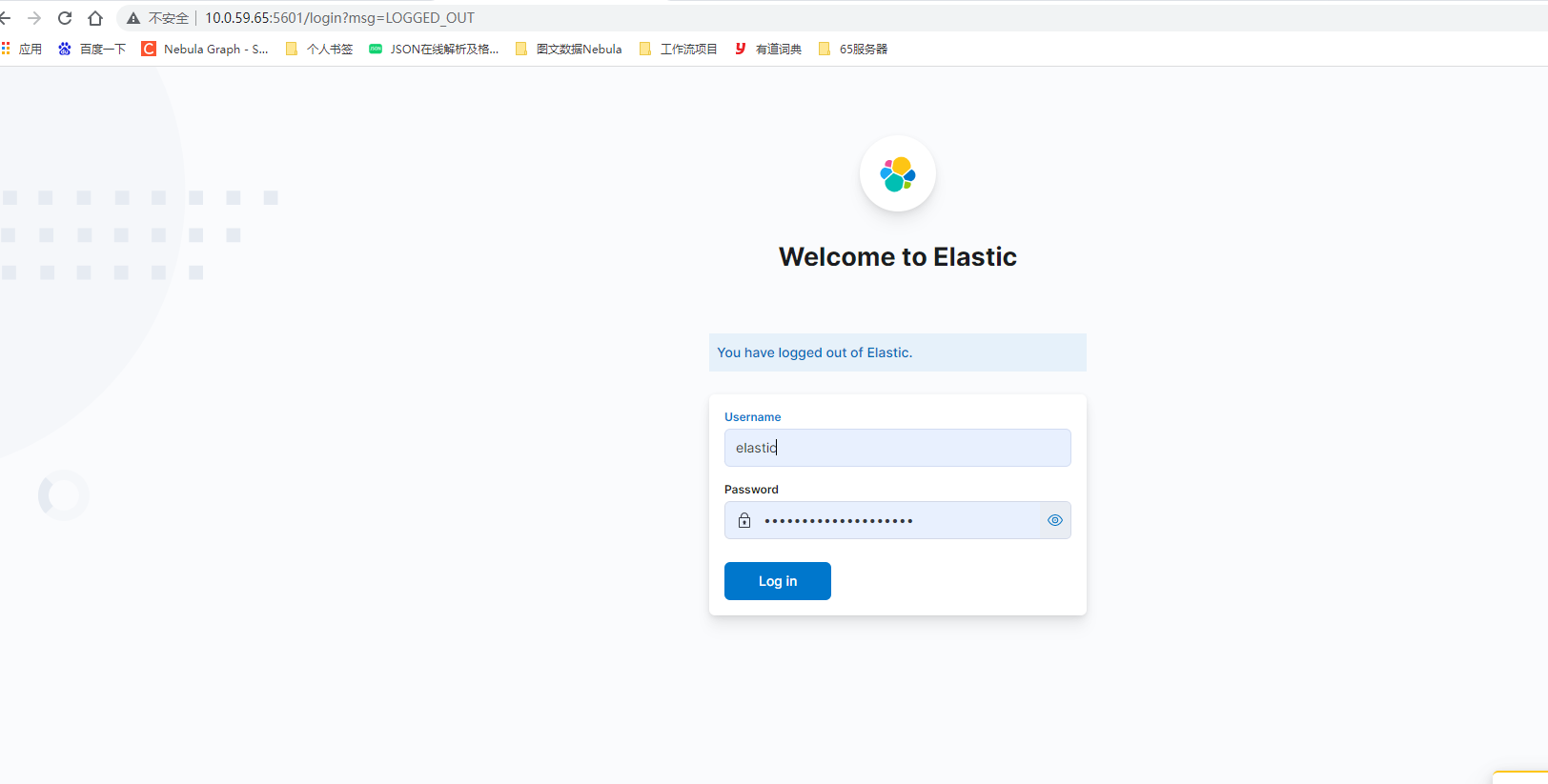1548x784 pixels.
Task: Open the 应用 apps bookmark
Action: click(x=22, y=49)
